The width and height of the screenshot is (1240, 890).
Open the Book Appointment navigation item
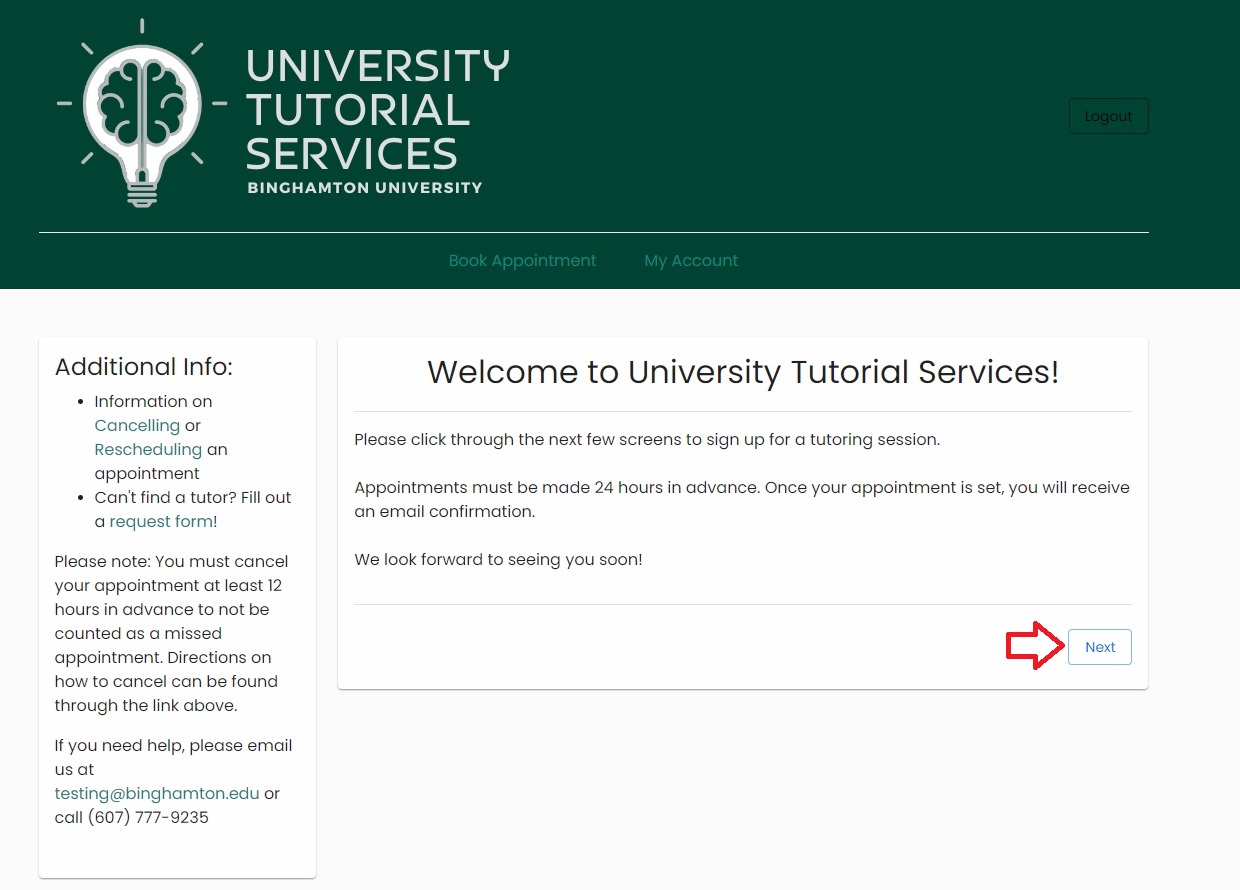tap(522, 260)
